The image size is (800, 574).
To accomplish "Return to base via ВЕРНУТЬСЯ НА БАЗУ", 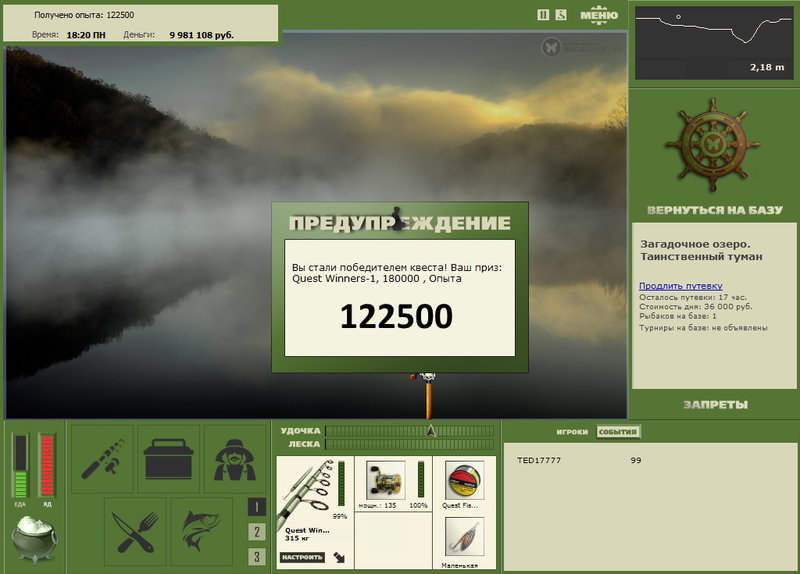I will [714, 210].
